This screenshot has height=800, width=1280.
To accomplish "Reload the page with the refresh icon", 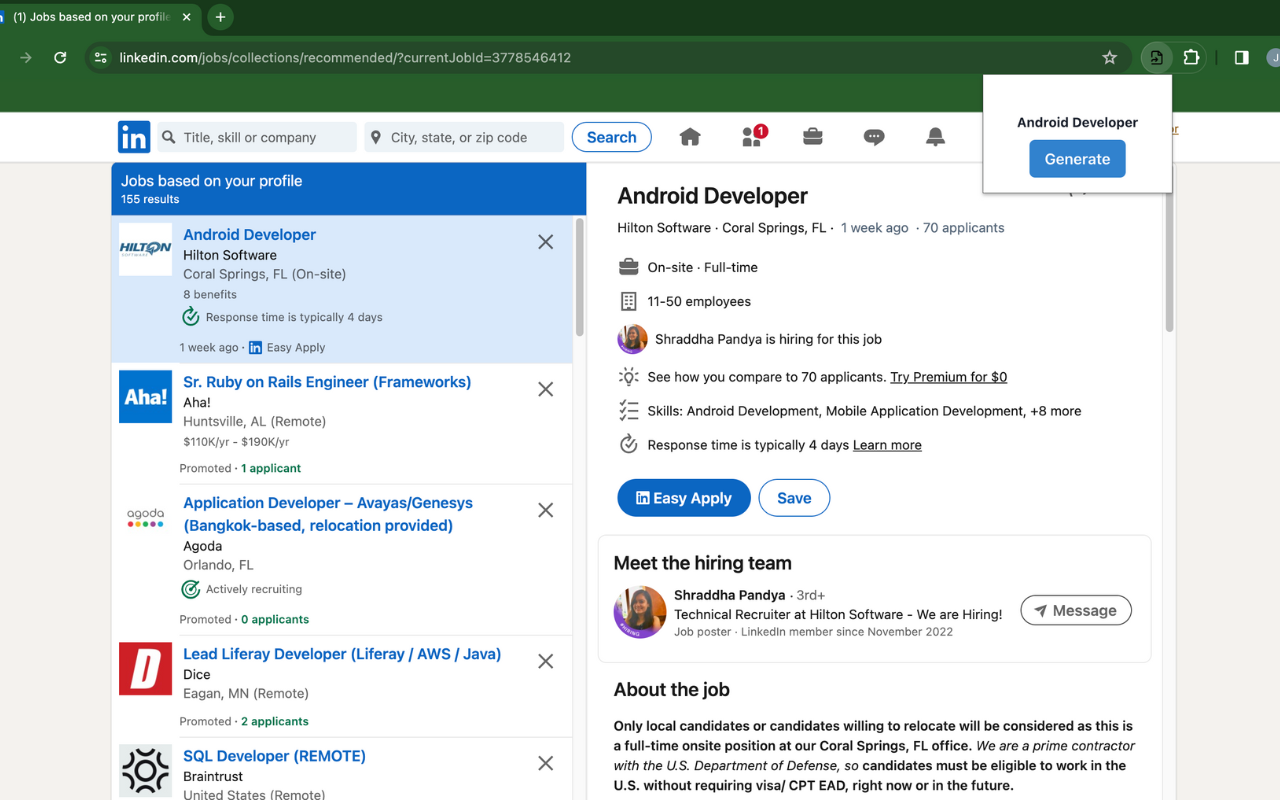I will [60, 57].
